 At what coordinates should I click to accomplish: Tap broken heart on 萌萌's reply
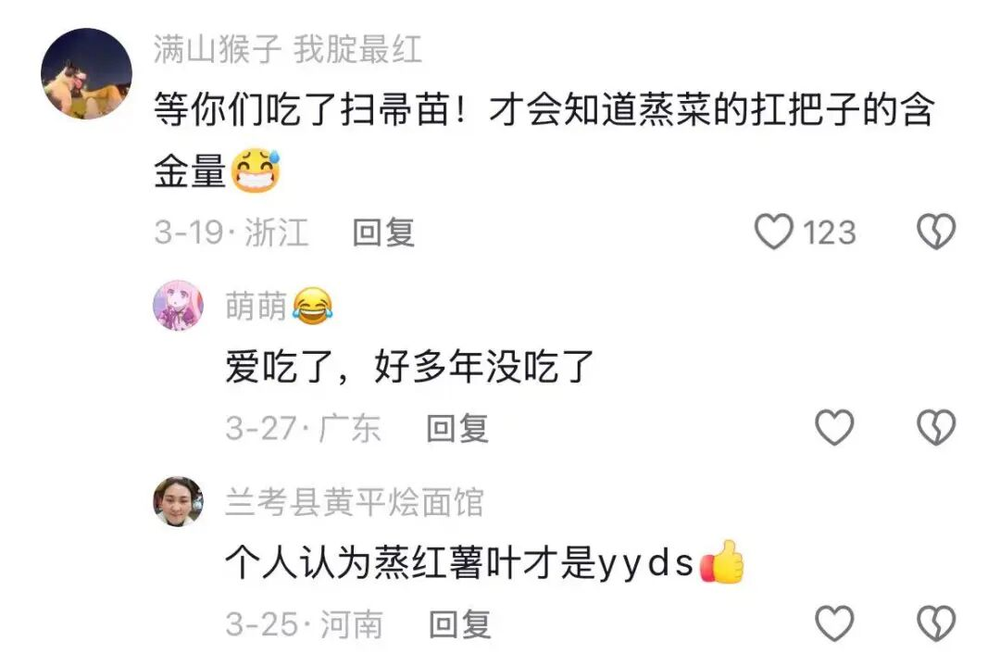click(x=936, y=427)
